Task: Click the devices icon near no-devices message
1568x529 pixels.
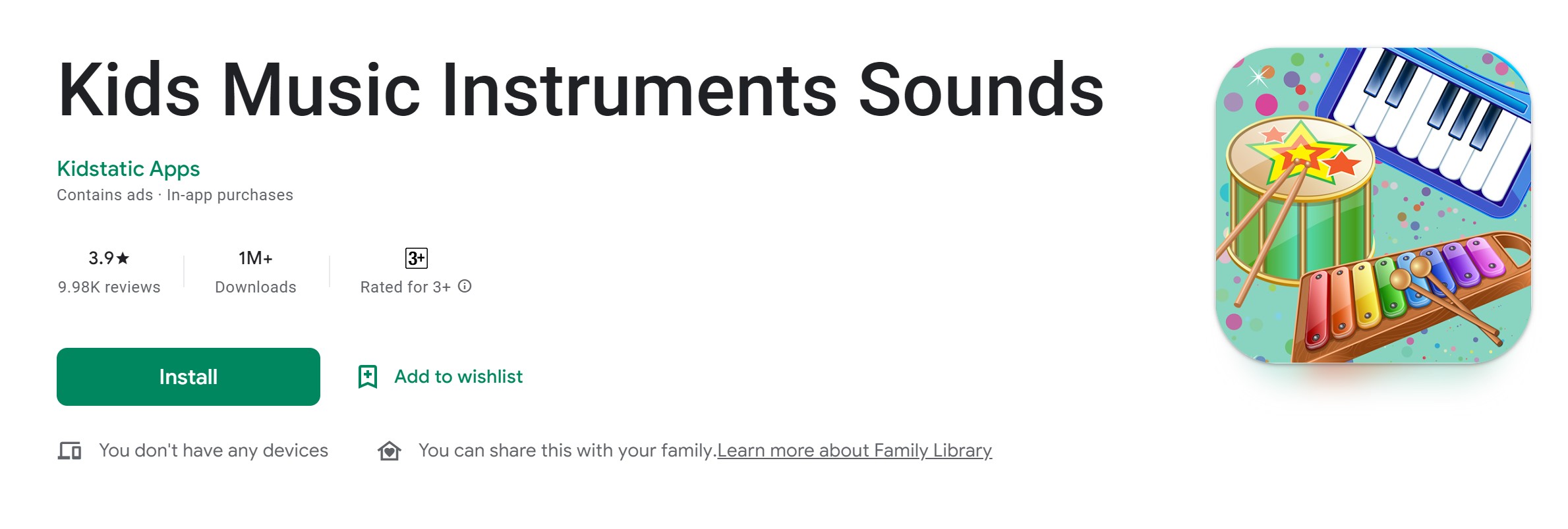Action: coord(69,451)
